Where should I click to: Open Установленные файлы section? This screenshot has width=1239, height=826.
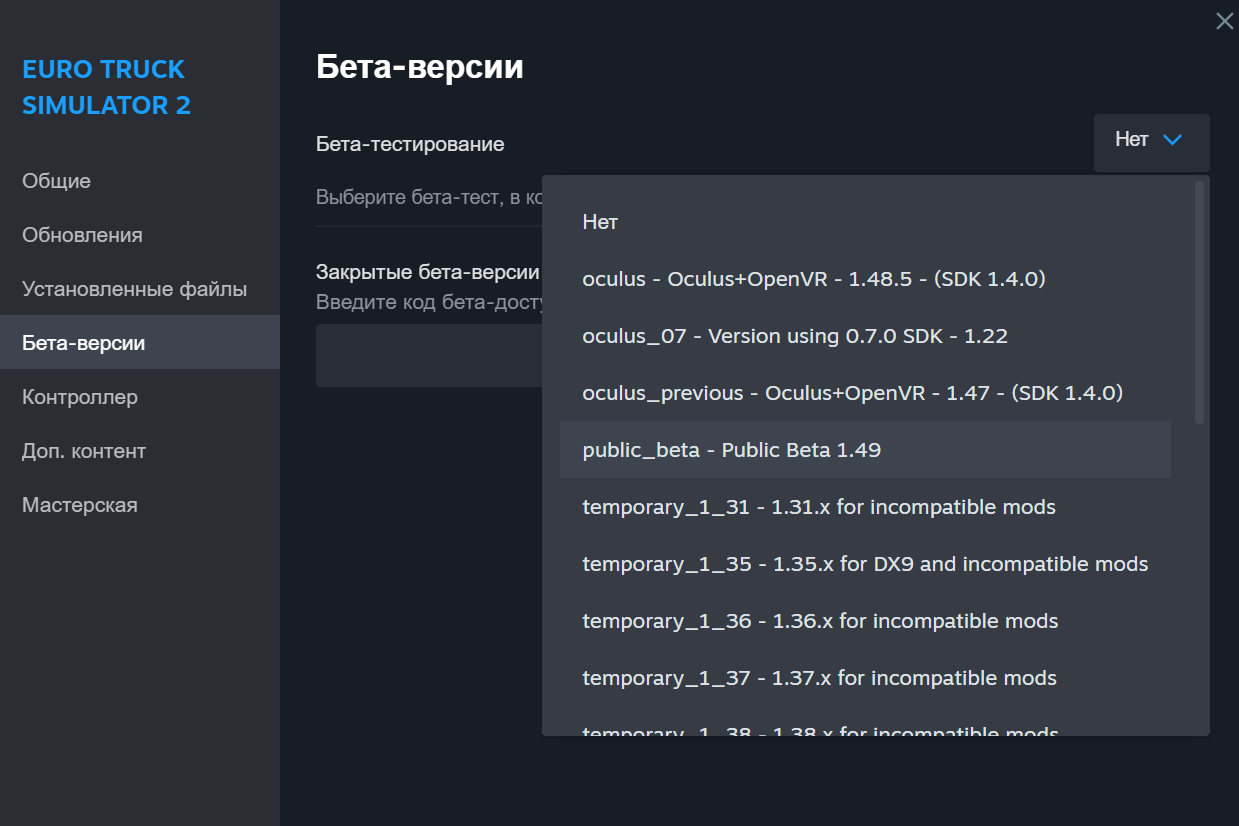pyautogui.click(x=134, y=289)
